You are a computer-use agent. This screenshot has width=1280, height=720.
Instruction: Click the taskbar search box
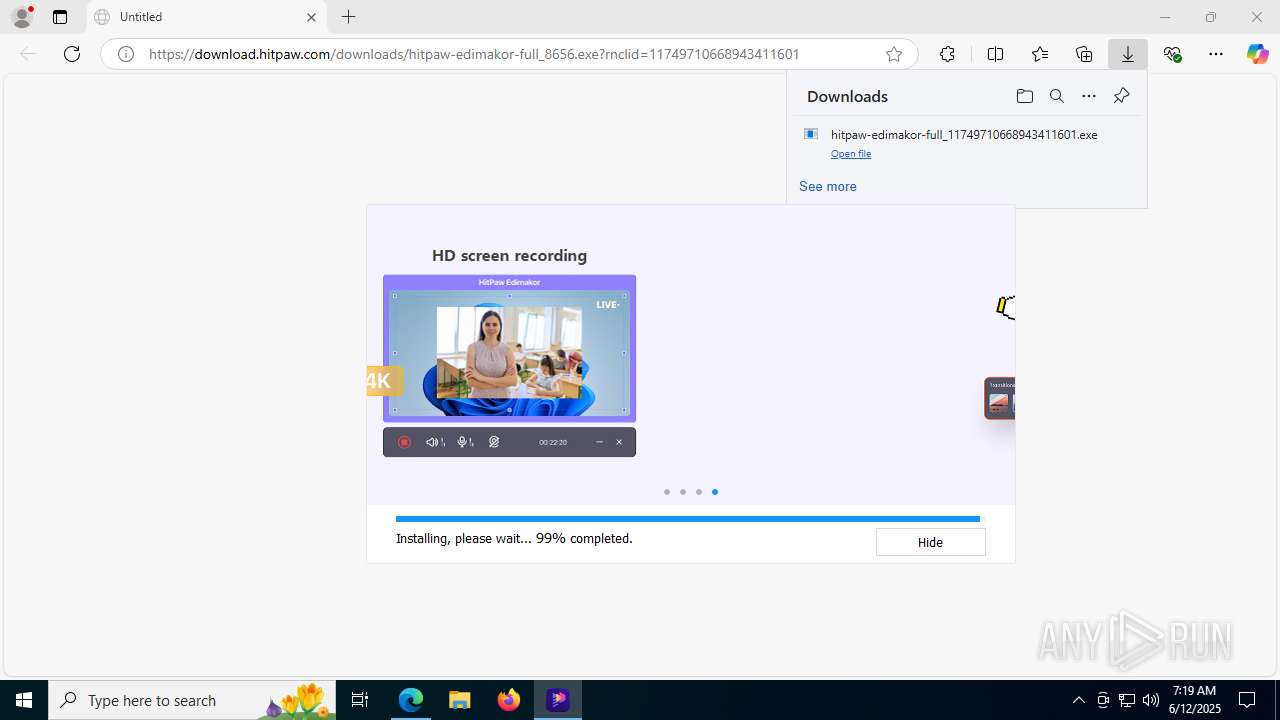[192, 700]
